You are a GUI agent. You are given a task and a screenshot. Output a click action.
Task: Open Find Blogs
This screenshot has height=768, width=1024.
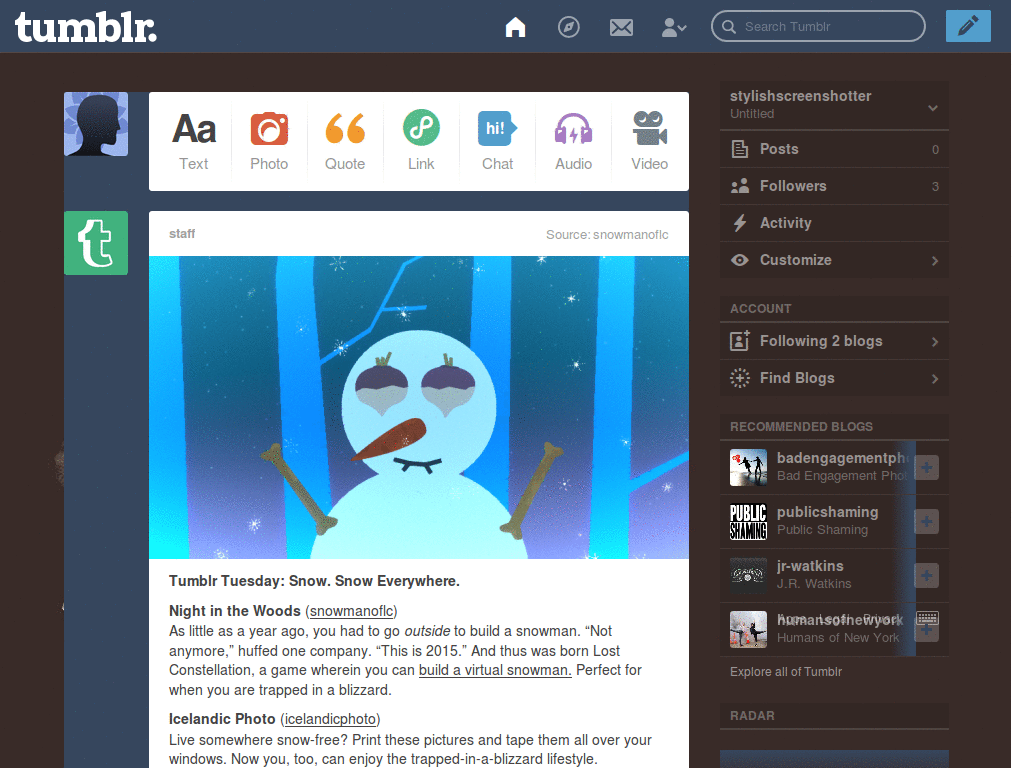pyautogui.click(x=834, y=378)
